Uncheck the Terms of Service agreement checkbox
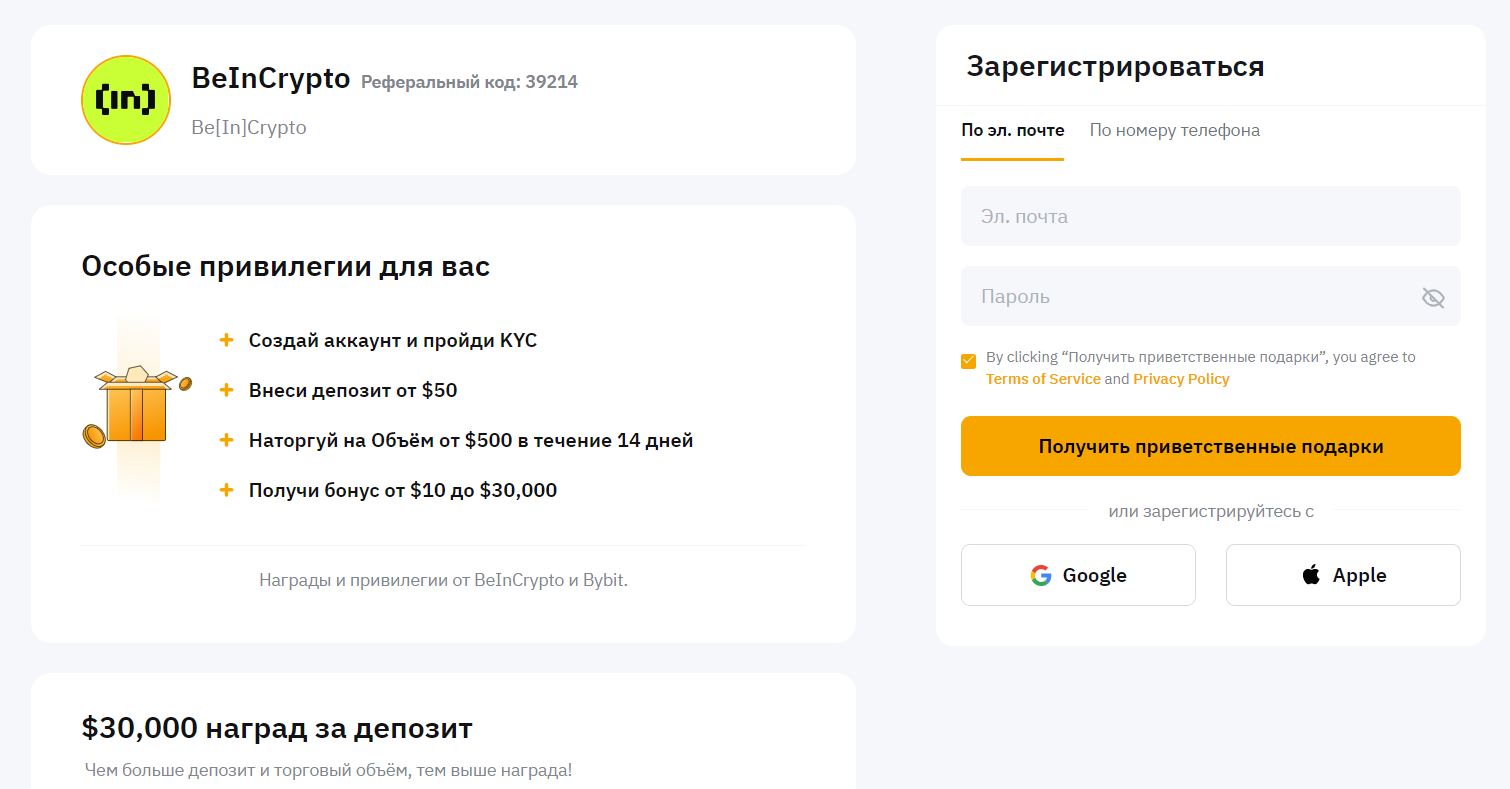The width and height of the screenshot is (1510, 789). coord(968,361)
